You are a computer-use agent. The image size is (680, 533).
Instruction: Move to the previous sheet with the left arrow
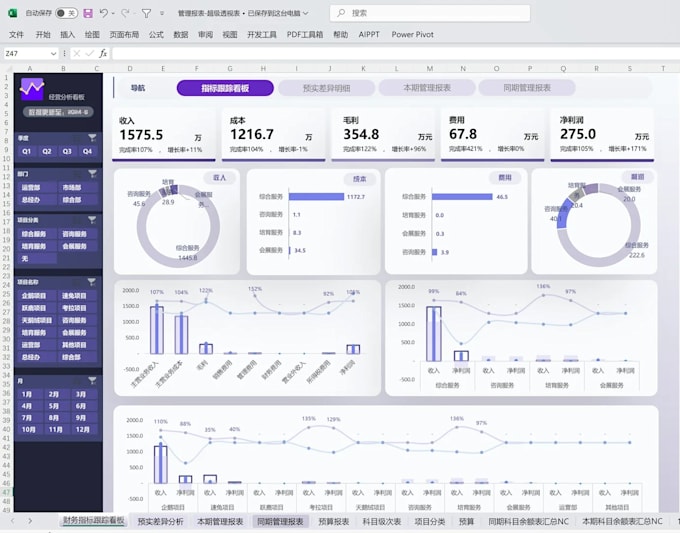point(13,520)
